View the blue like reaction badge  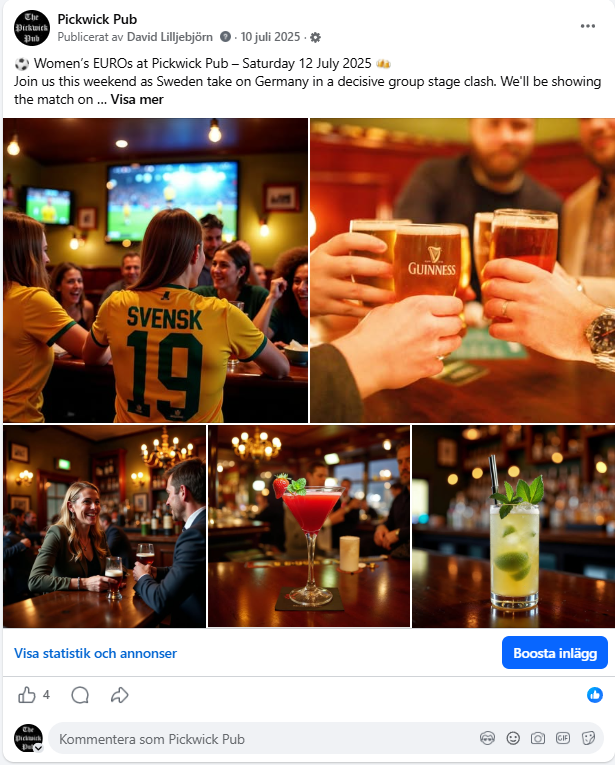(595, 695)
